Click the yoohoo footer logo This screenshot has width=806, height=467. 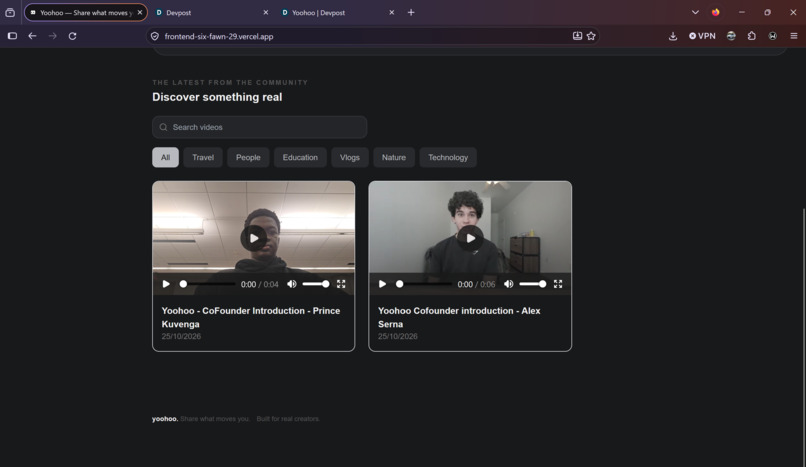(x=165, y=419)
